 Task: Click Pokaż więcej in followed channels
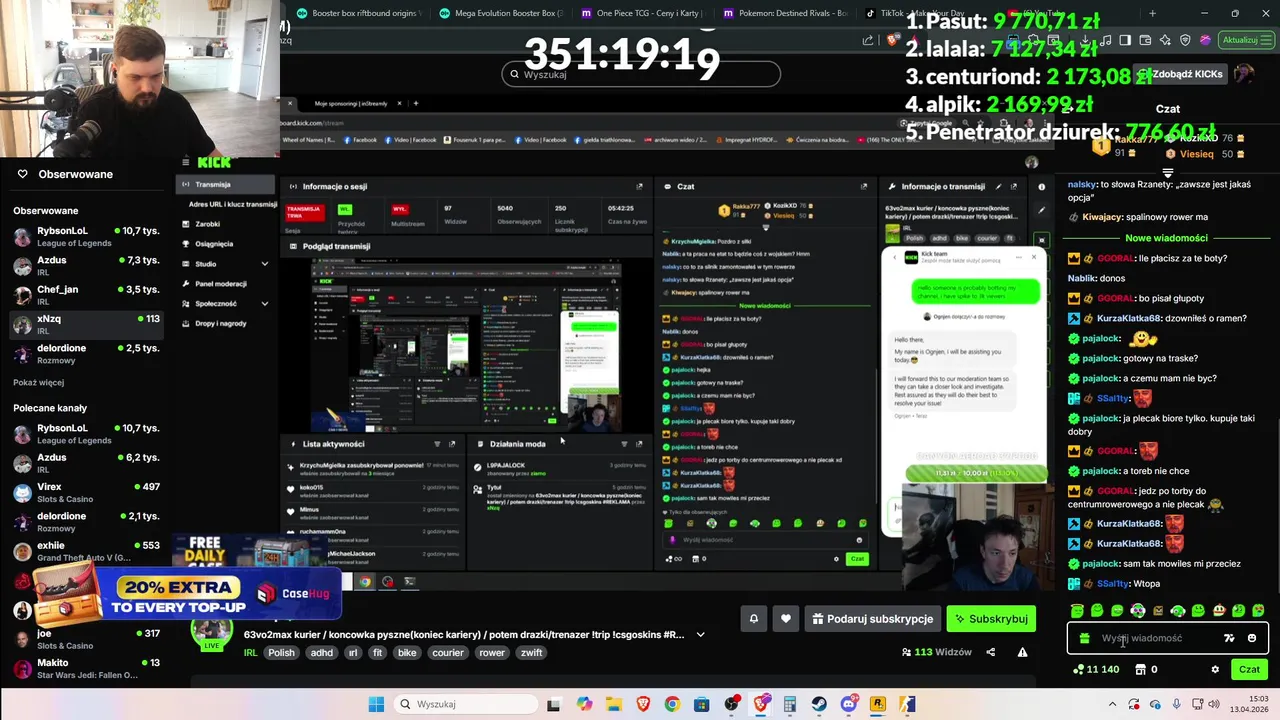(39, 382)
